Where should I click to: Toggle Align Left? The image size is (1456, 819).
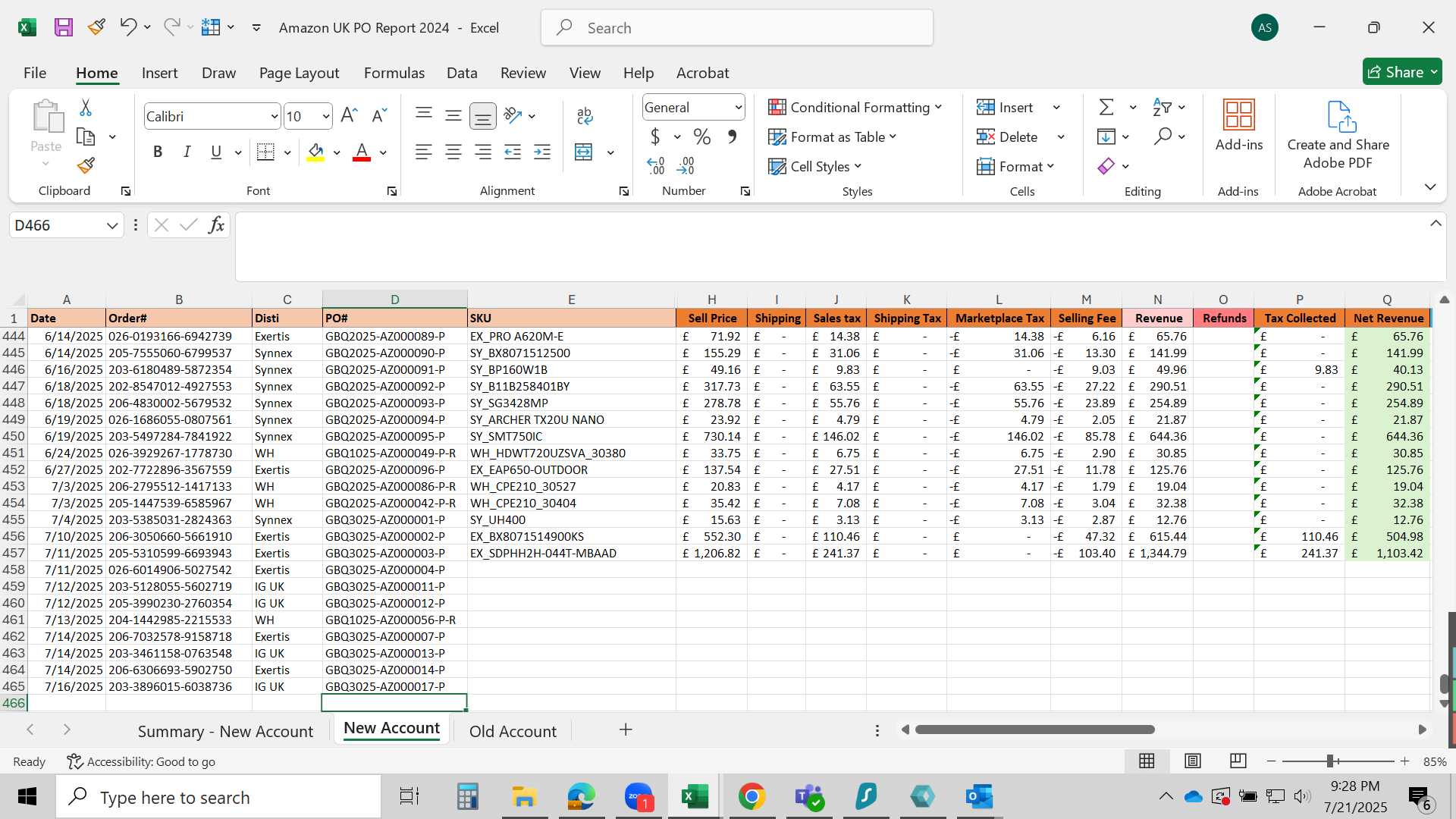424,152
